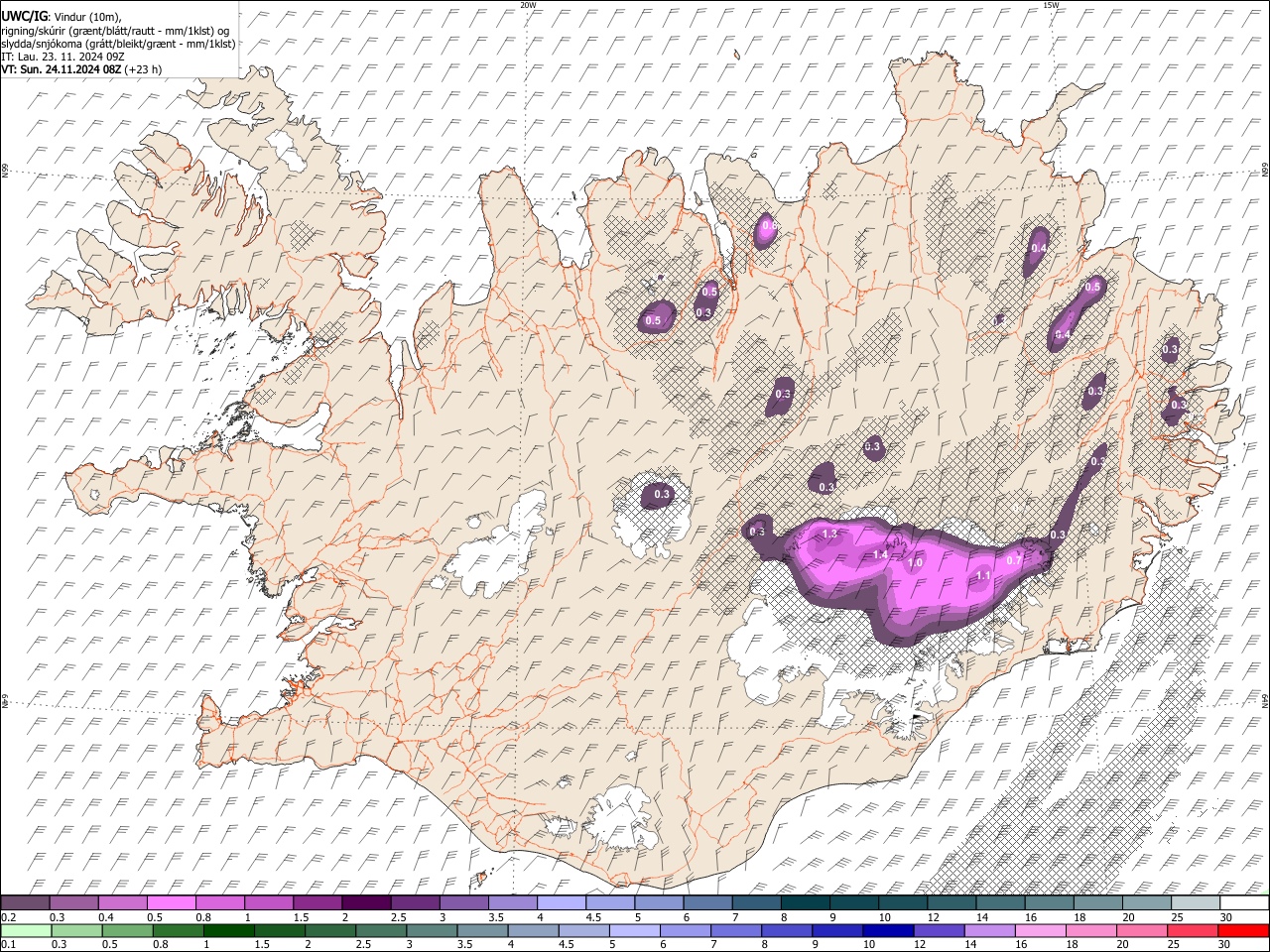
Task: Click the "0.8" label under the rain scale
Action: point(161,944)
